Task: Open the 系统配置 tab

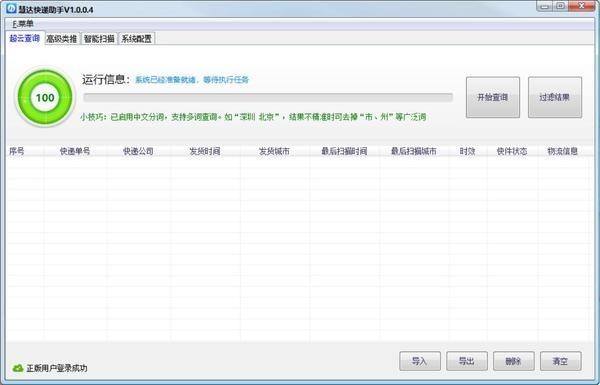Action: coord(137,39)
